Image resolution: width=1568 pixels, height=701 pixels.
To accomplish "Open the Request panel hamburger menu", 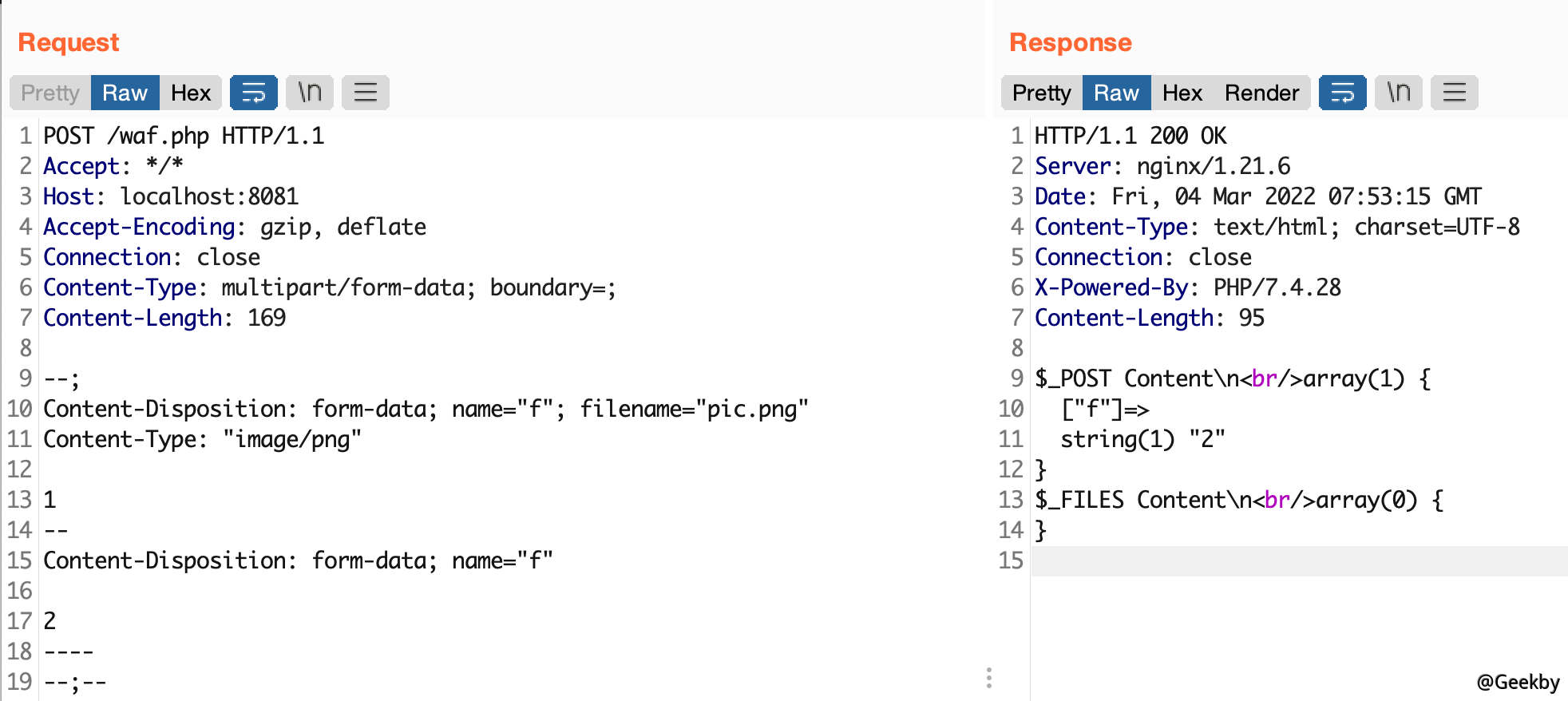I will [365, 93].
